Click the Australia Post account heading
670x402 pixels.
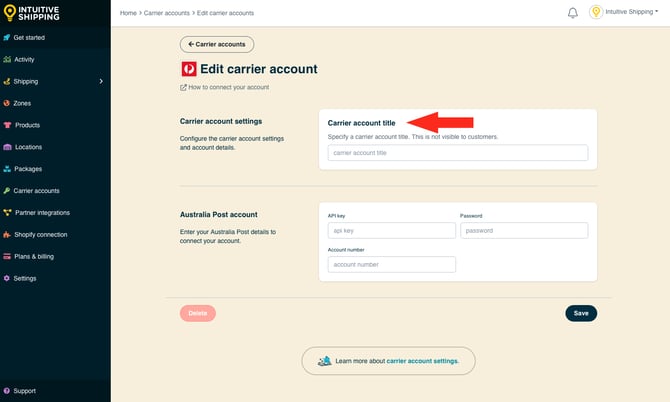[x=218, y=214]
